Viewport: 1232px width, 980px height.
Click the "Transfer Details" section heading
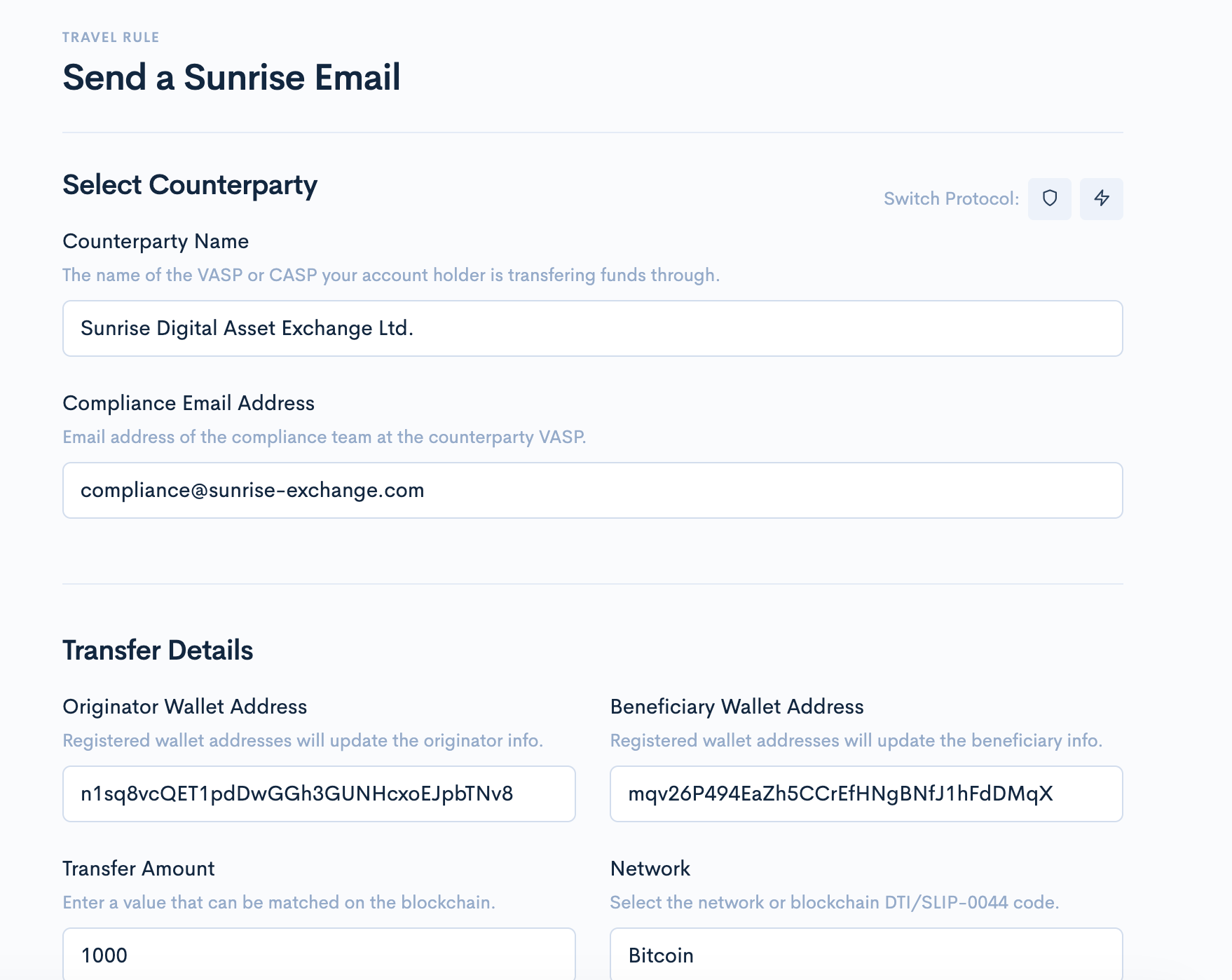pyautogui.click(x=158, y=651)
